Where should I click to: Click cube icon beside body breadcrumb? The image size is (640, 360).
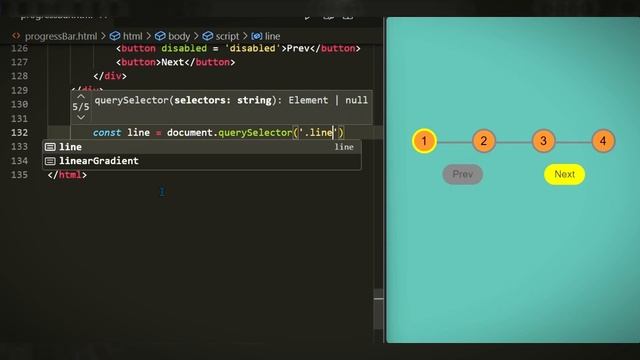coord(160,36)
